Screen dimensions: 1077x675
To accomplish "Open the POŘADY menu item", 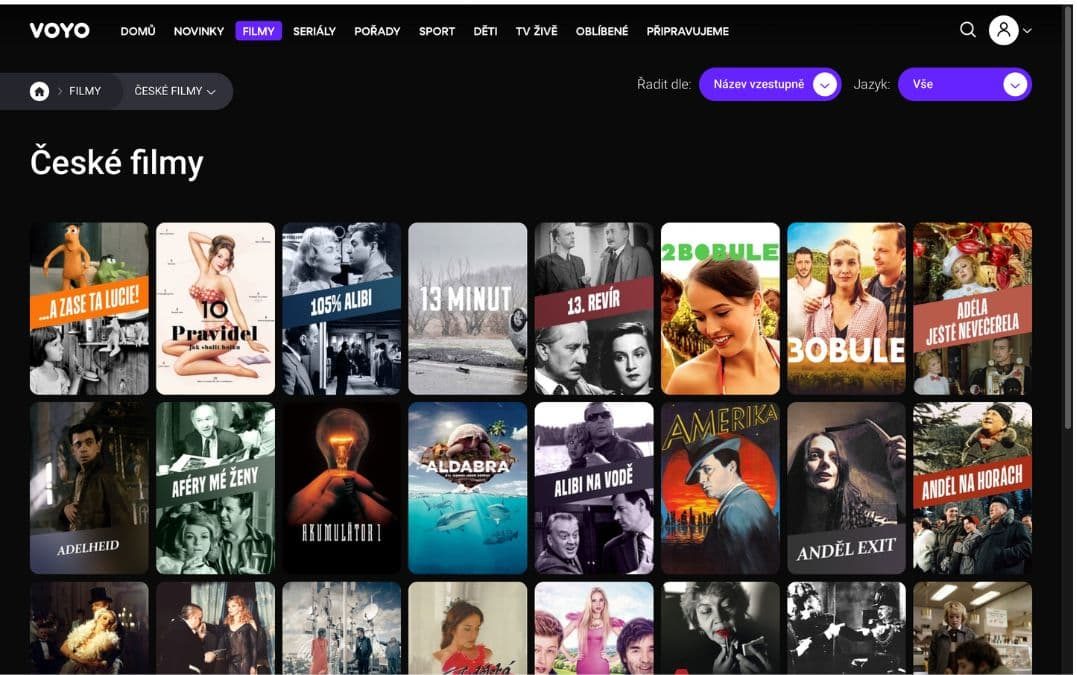I will click(x=377, y=31).
